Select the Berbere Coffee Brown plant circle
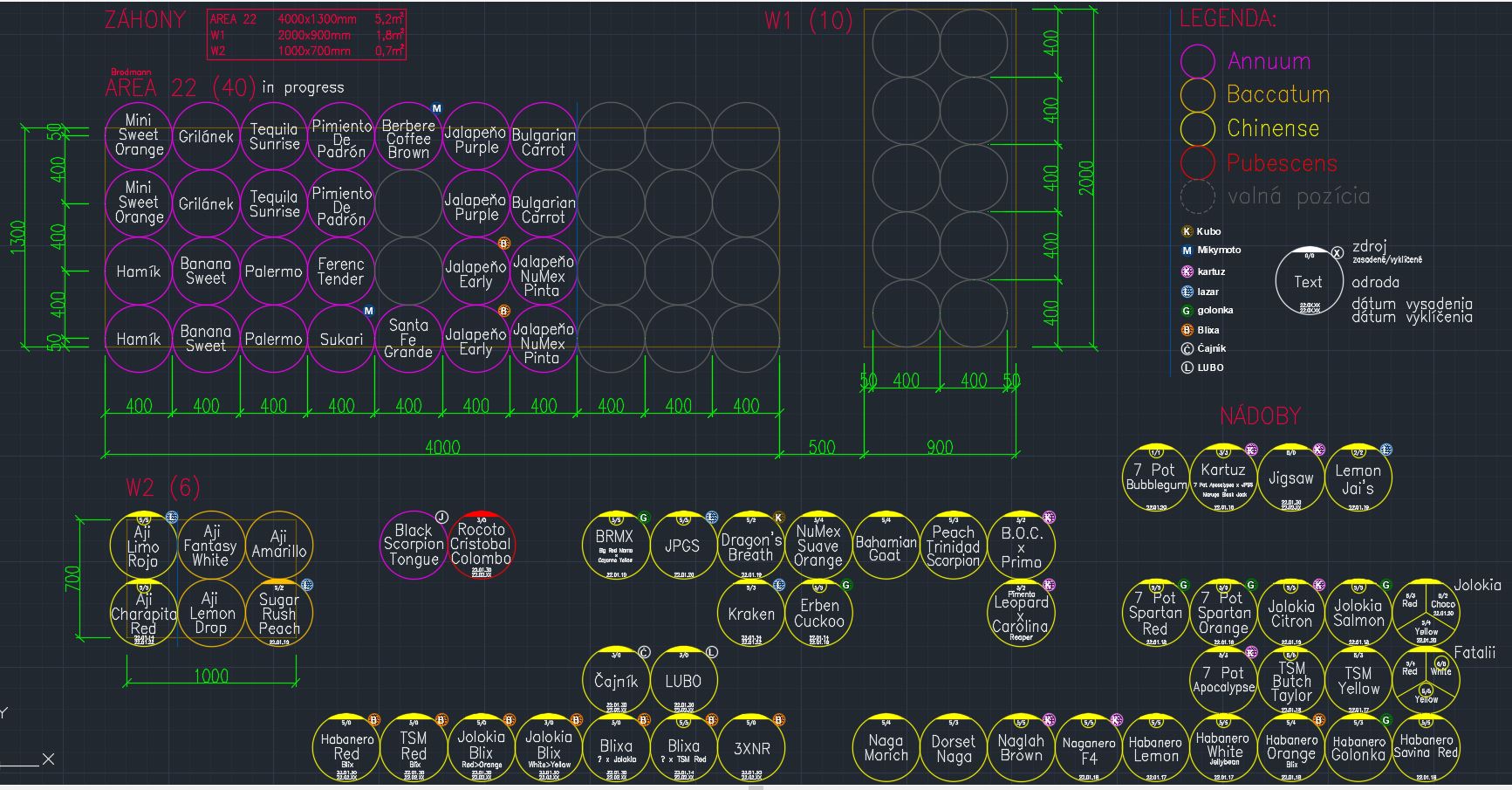Image resolution: width=1512 pixels, height=790 pixels. 408,137
